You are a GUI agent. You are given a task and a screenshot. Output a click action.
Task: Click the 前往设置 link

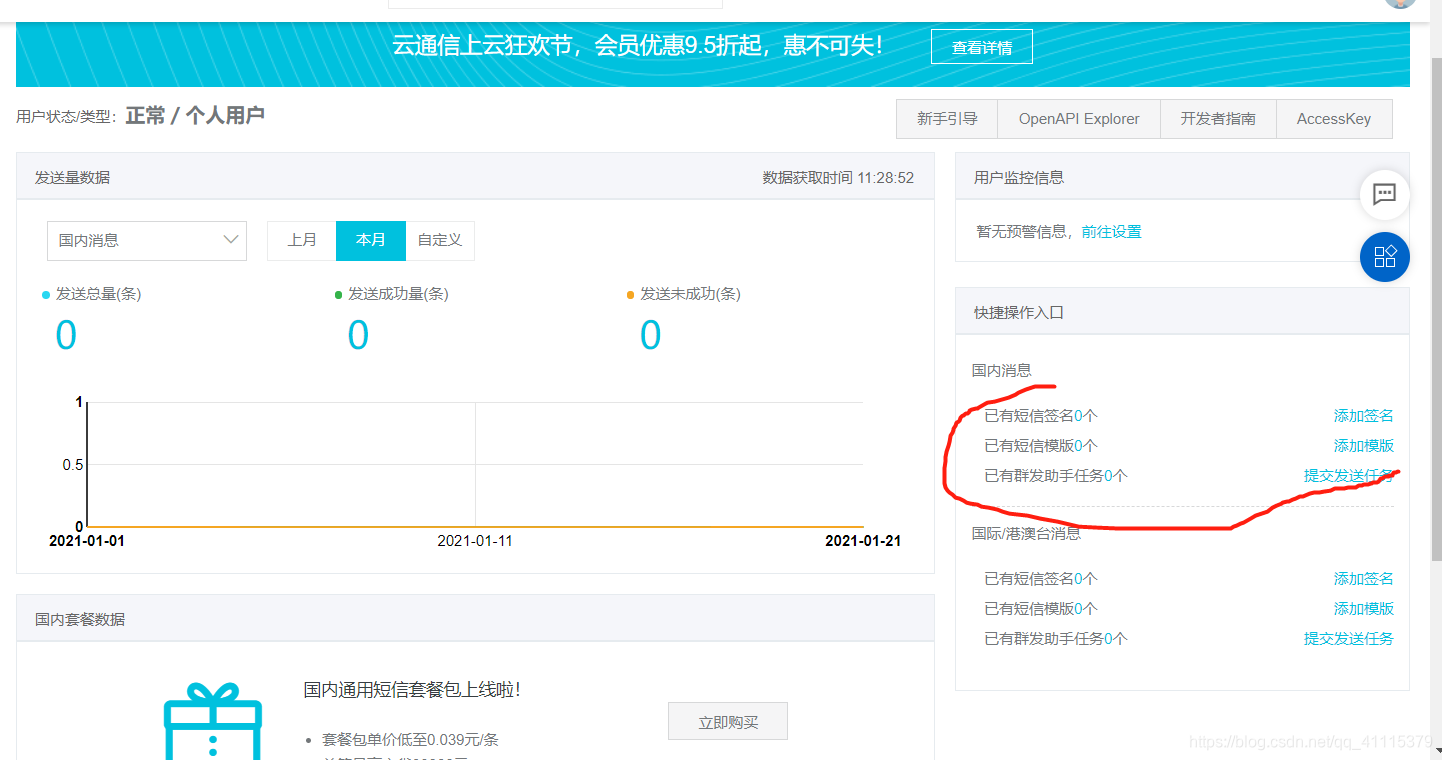pyautogui.click(x=1111, y=232)
